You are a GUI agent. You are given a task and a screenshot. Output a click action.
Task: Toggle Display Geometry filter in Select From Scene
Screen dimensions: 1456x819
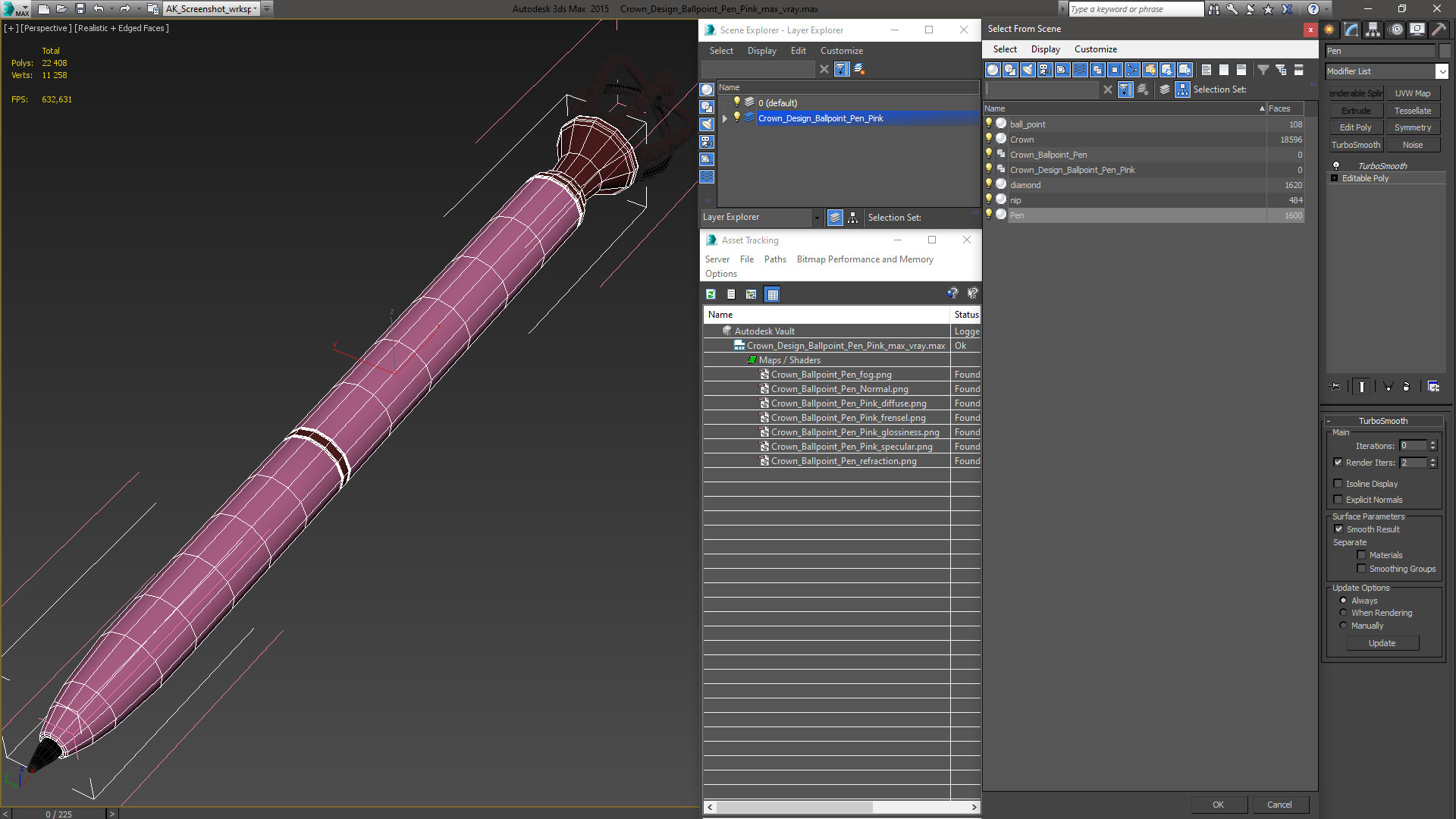point(993,70)
